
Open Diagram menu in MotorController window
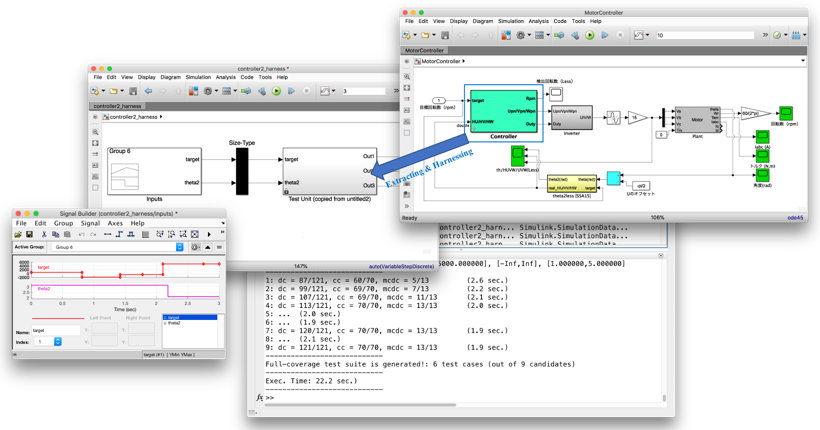pyautogui.click(x=483, y=21)
